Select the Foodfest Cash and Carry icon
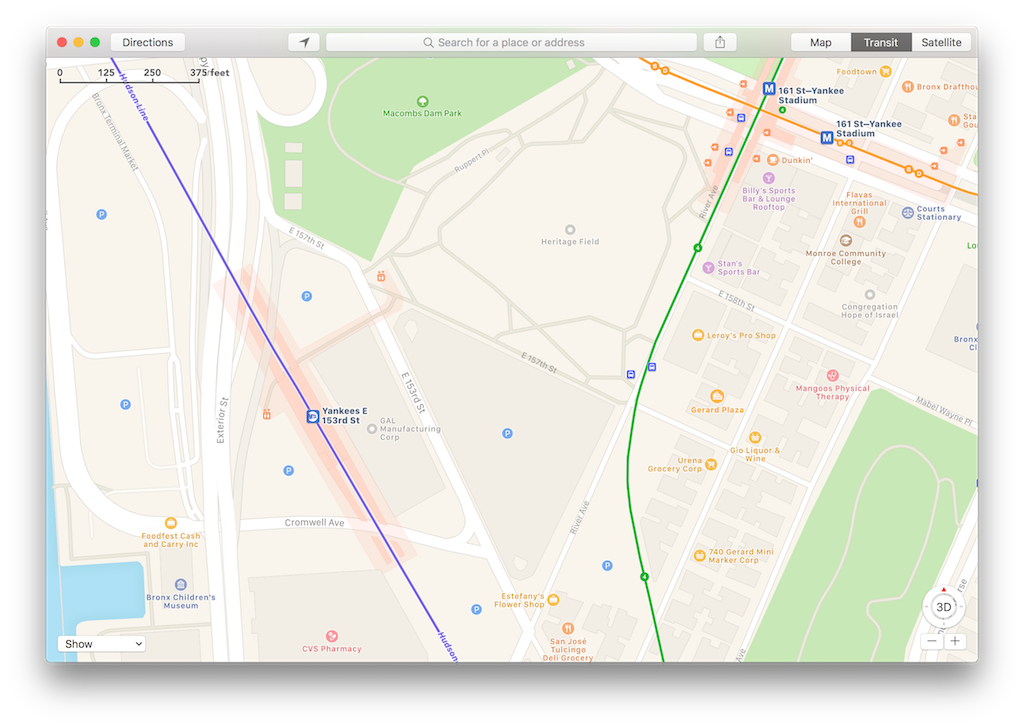The height and width of the screenshot is (728, 1024). tap(171, 523)
